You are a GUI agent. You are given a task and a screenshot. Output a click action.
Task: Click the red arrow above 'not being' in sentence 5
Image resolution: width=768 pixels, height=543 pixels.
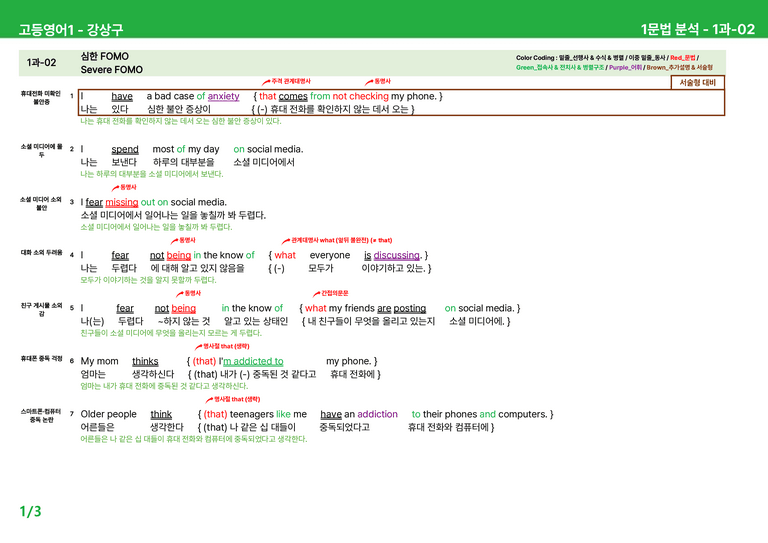(x=180, y=294)
